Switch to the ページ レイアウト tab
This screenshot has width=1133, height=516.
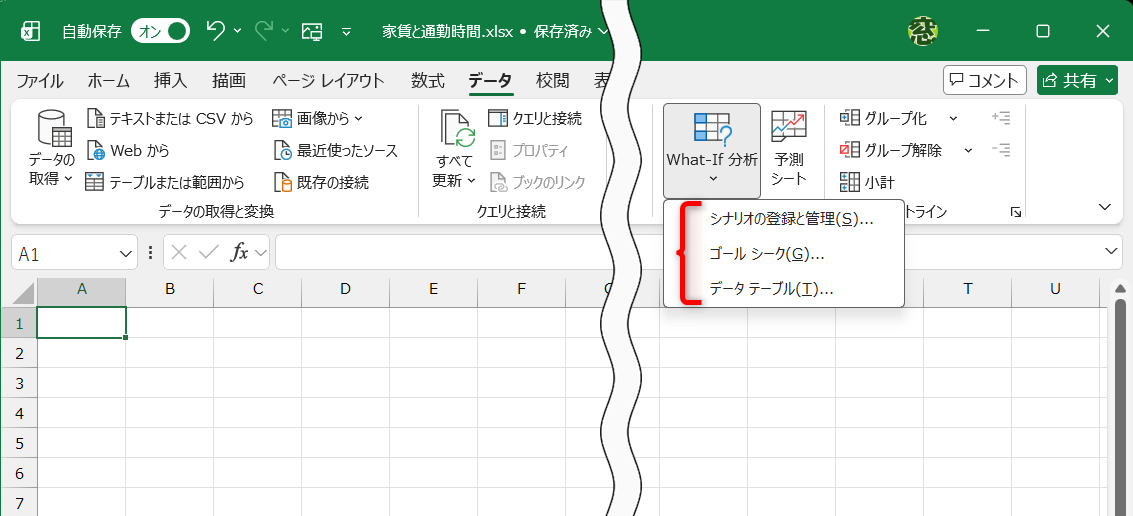328,80
